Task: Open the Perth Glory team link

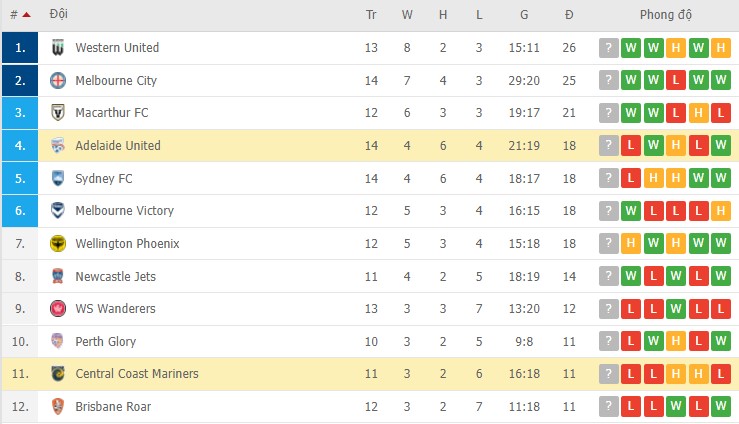Action: click(105, 342)
